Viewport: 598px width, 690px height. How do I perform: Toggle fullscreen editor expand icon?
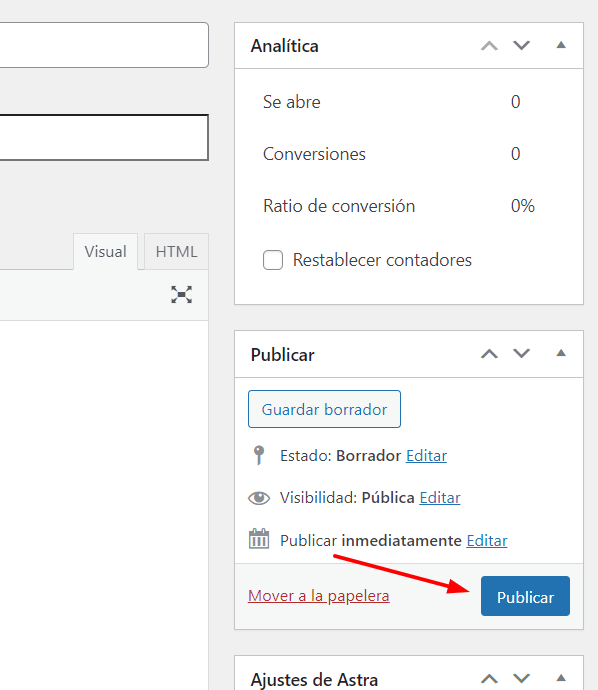pos(181,294)
